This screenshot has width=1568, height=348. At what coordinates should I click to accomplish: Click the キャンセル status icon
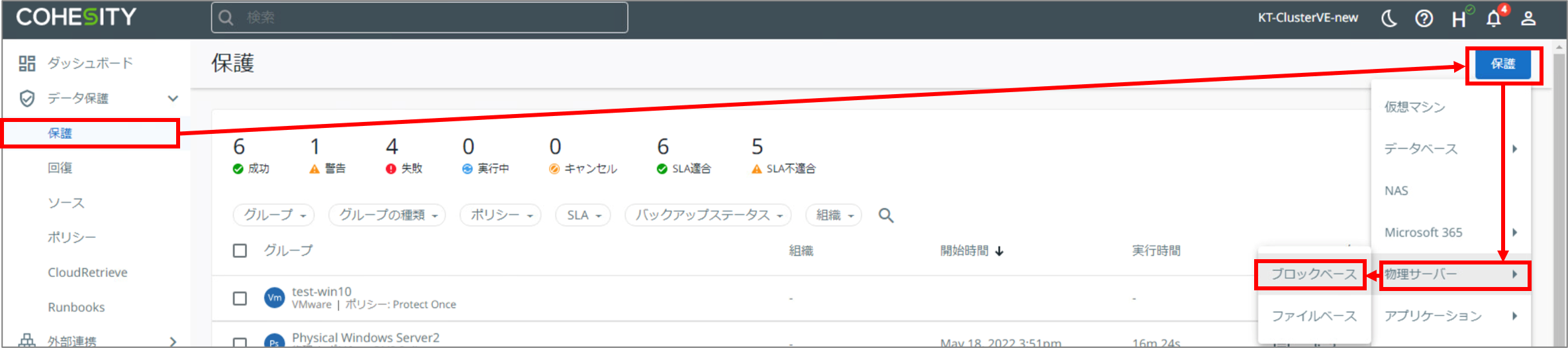tap(554, 169)
